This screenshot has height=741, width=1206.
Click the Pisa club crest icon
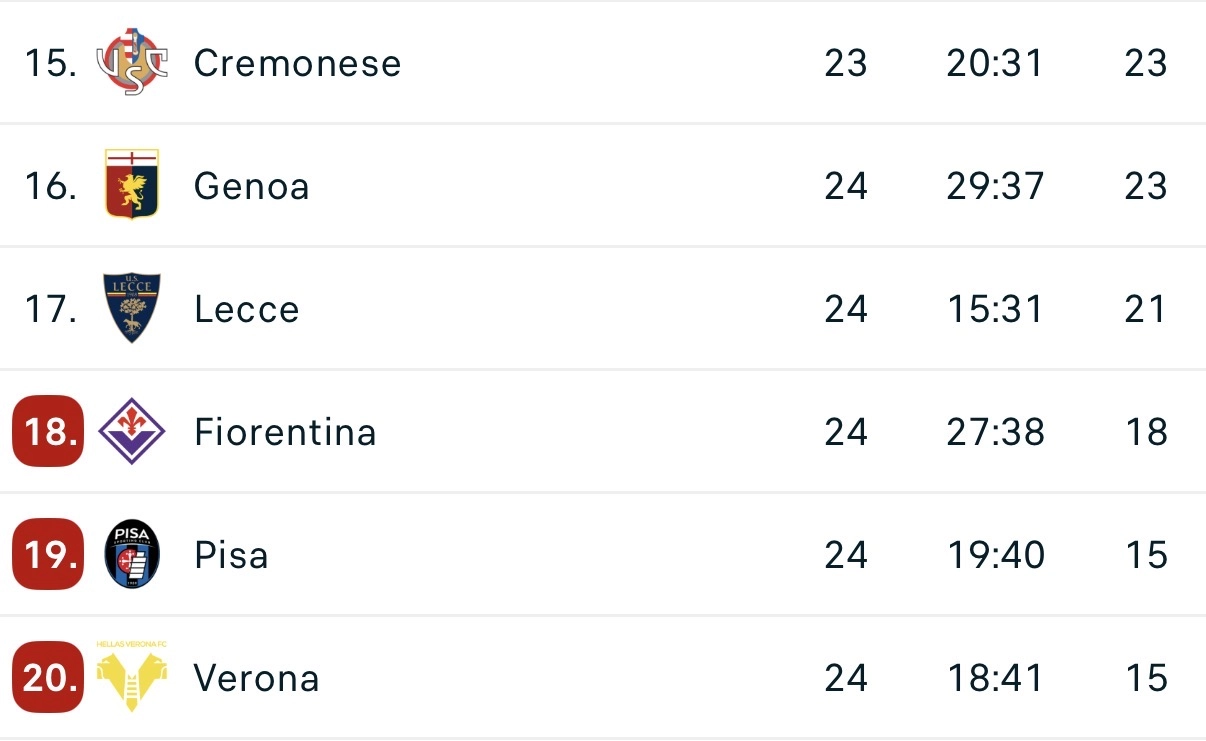tap(132, 555)
